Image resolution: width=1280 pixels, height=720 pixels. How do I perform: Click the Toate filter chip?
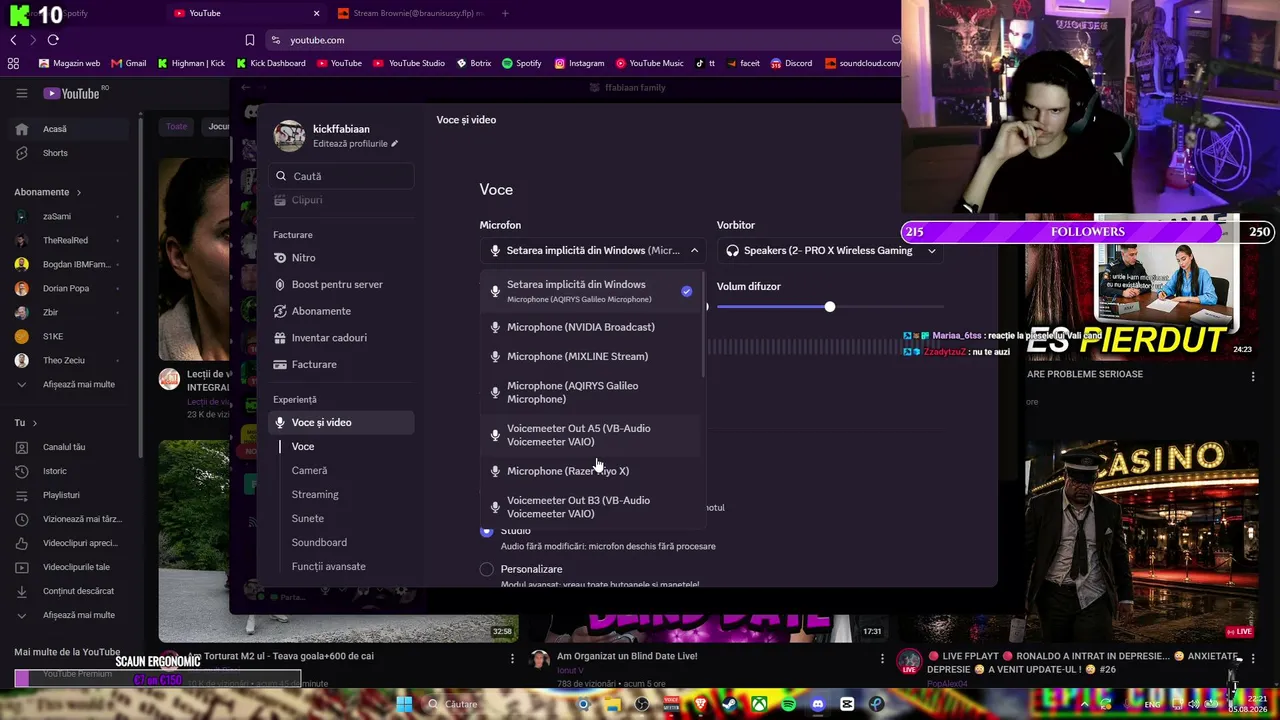coord(177,127)
